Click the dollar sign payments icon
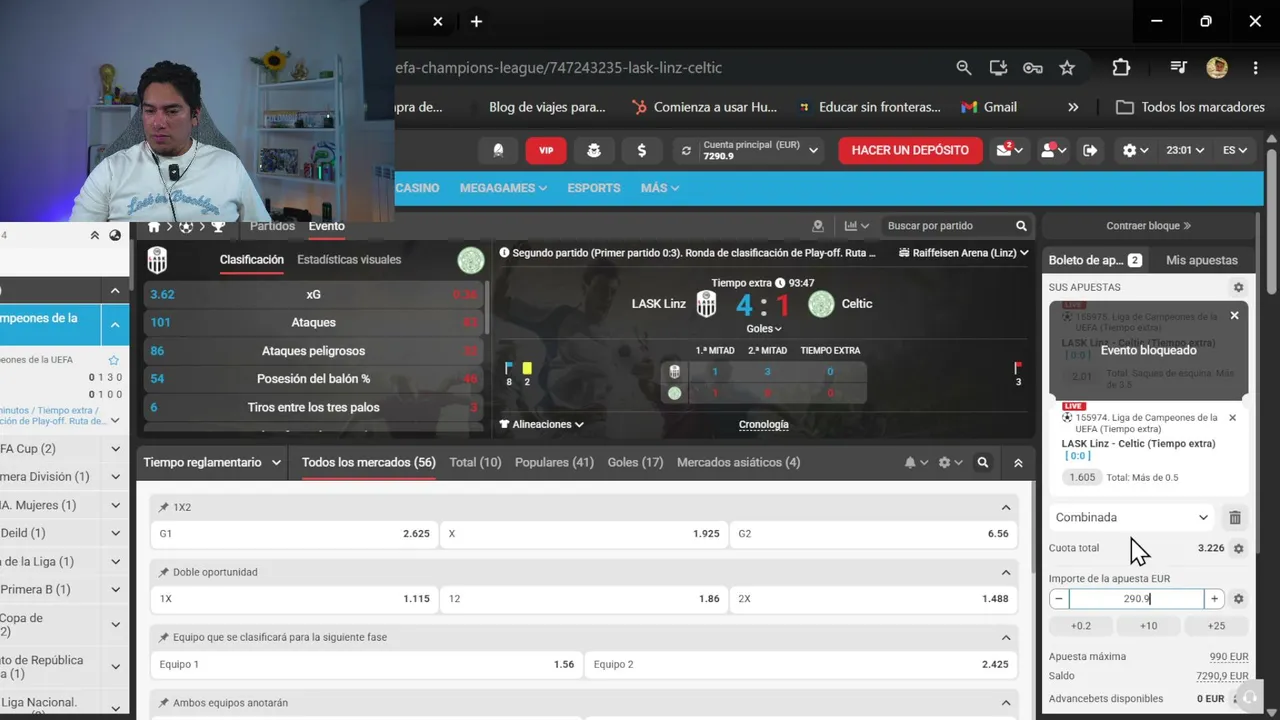Image resolution: width=1280 pixels, height=720 pixels. tap(642, 150)
